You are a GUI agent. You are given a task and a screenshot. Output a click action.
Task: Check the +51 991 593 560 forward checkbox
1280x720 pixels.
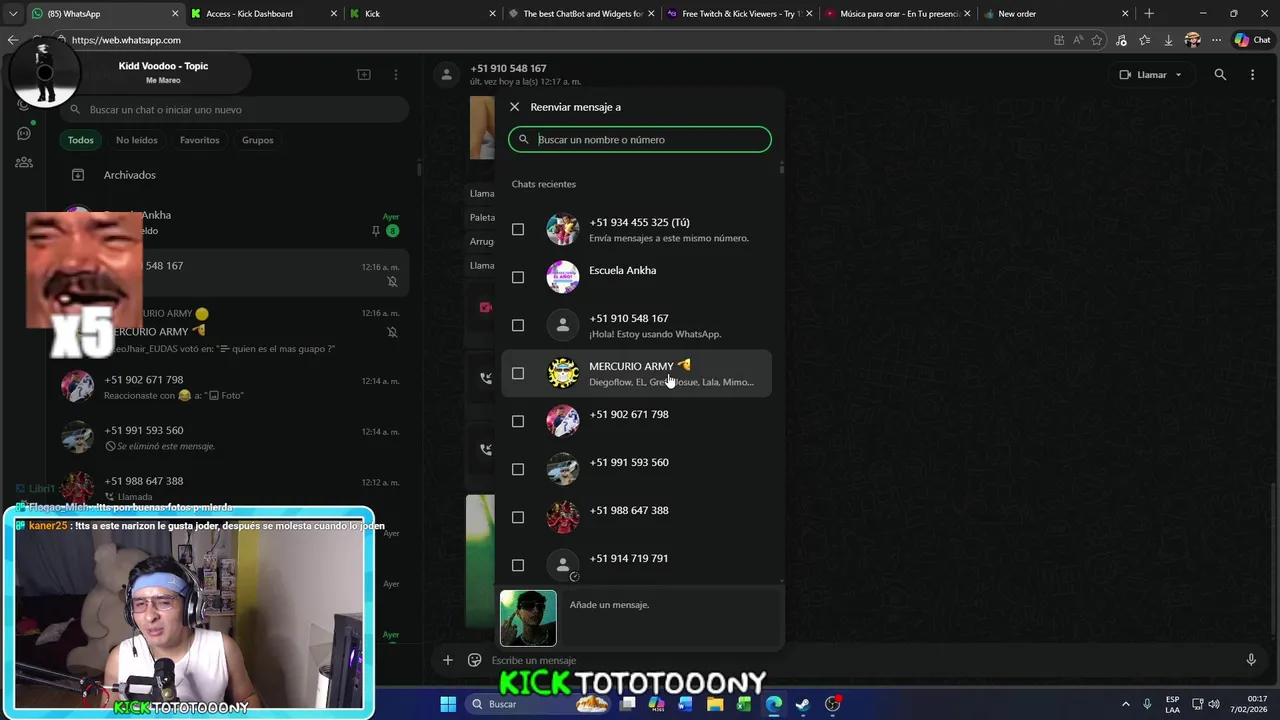click(518, 469)
